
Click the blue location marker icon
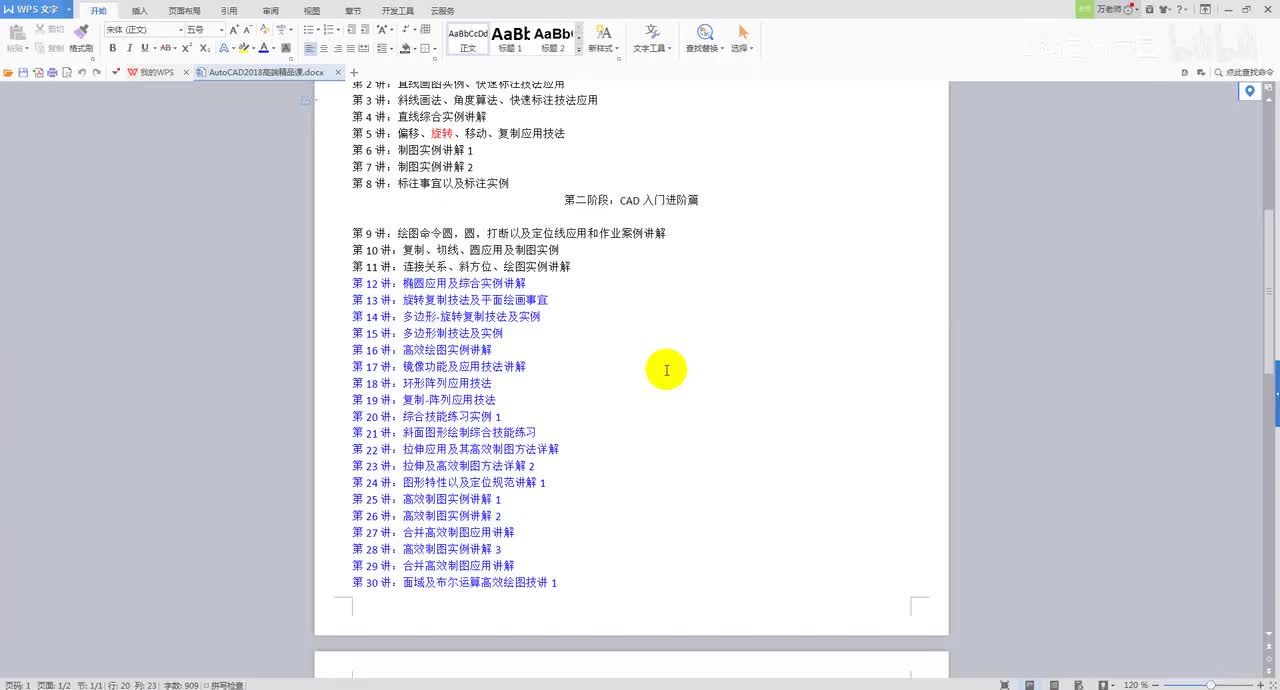coord(1249,91)
